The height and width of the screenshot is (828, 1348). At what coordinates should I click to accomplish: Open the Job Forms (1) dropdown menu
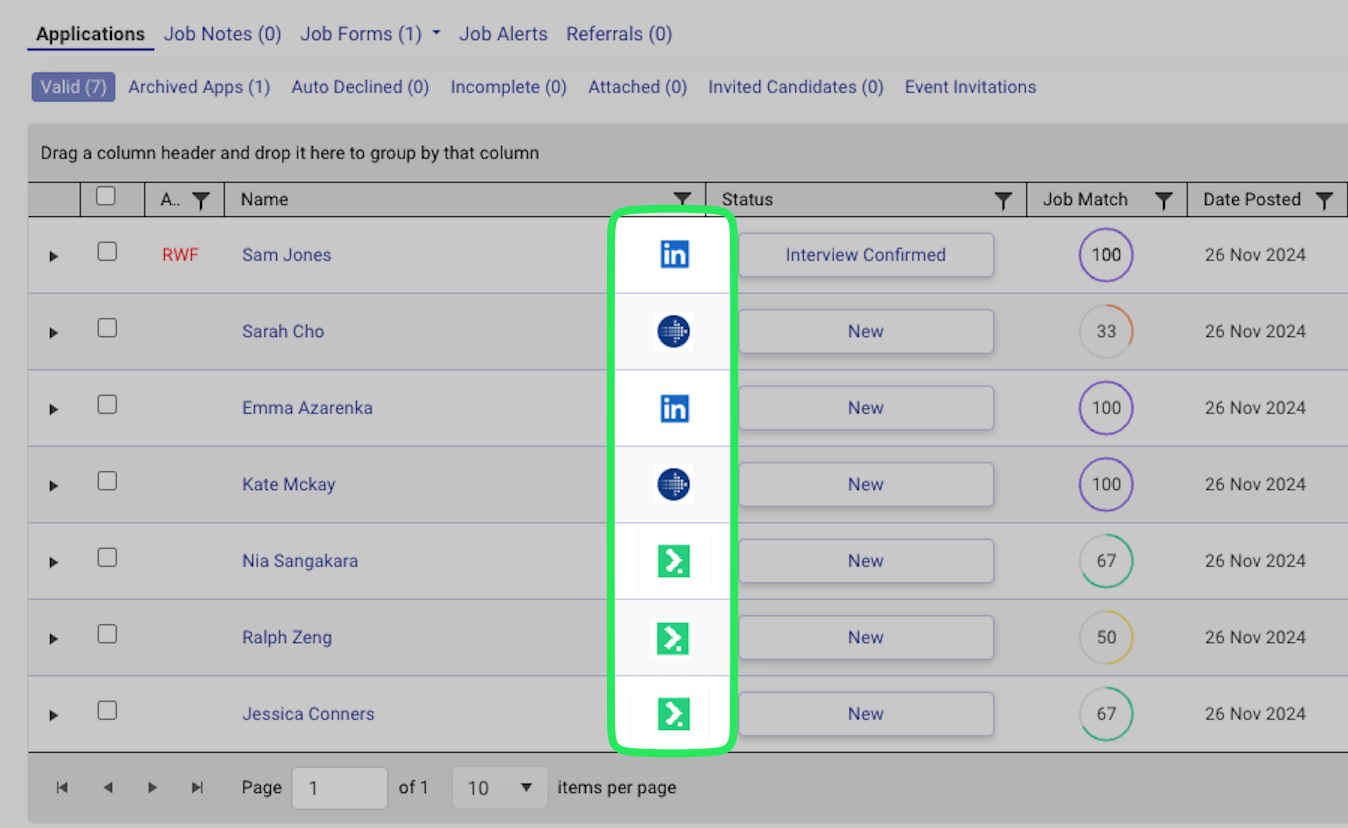(x=371, y=34)
